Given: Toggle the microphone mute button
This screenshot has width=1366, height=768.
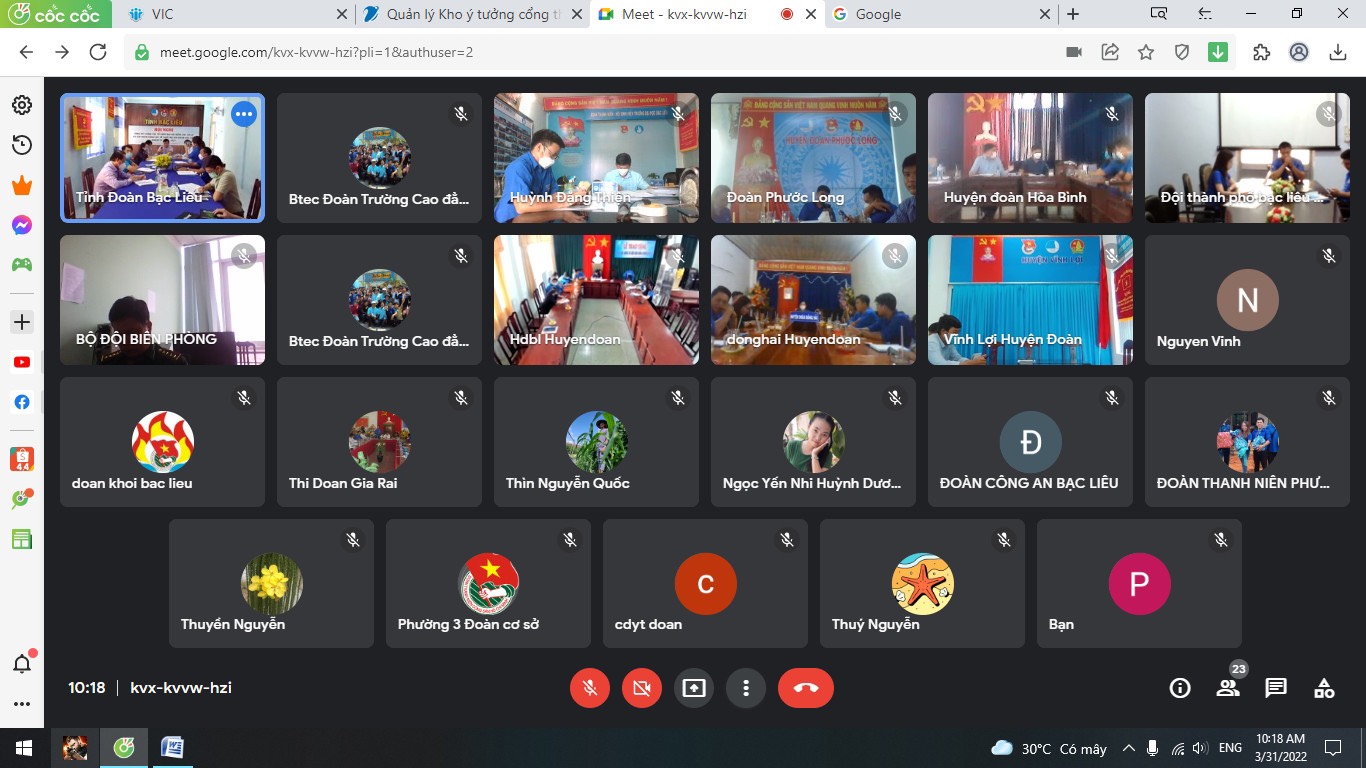Looking at the screenshot, I should pyautogui.click(x=590, y=688).
